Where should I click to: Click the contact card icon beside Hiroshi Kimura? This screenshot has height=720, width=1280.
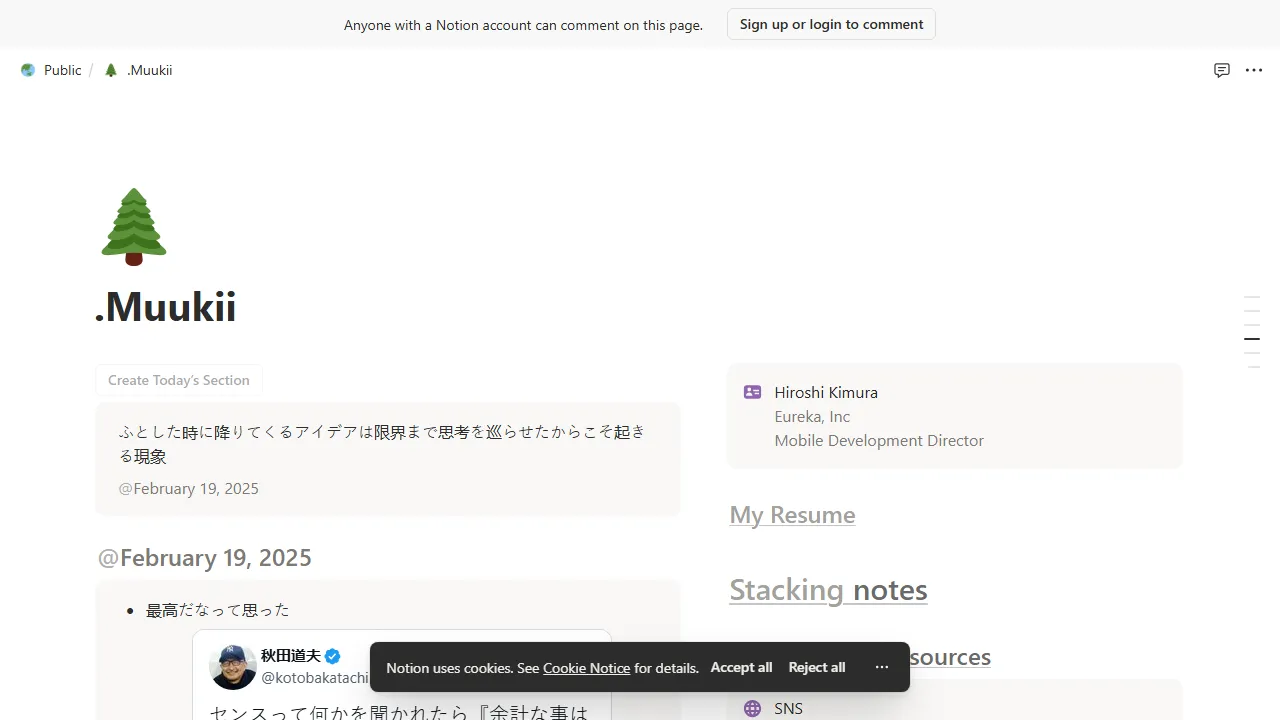coord(751,391)
